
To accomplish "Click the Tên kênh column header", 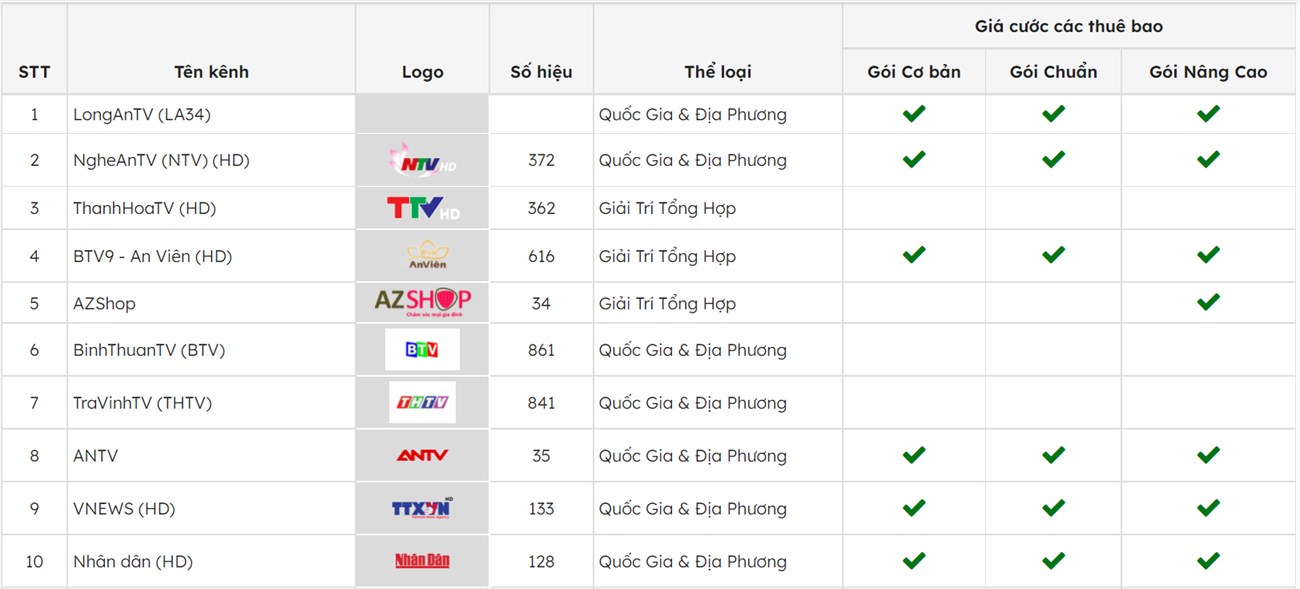I will [211, 72].
